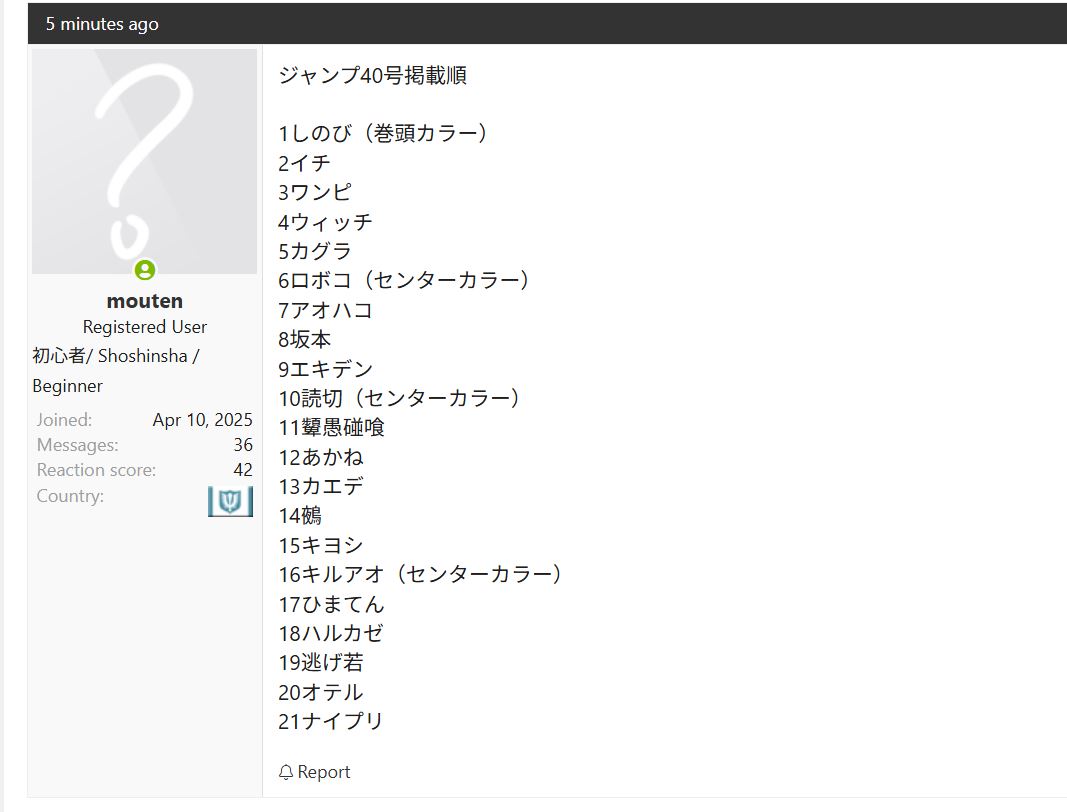
Task: Click the line '21ナイプリ'
Action: (x=331, y=721)
